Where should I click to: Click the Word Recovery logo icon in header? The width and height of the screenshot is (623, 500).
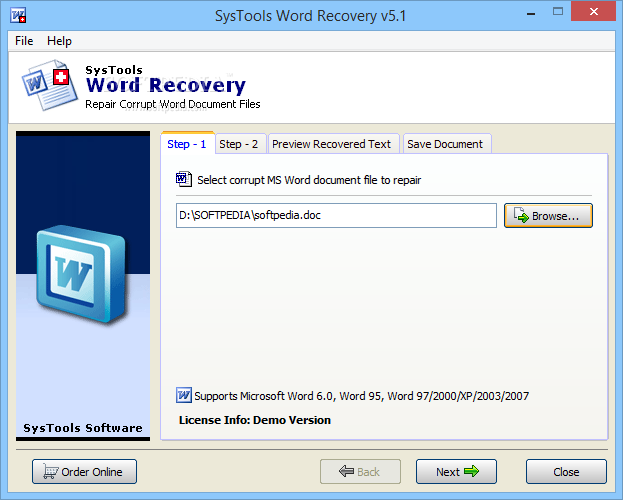point(49,85)
